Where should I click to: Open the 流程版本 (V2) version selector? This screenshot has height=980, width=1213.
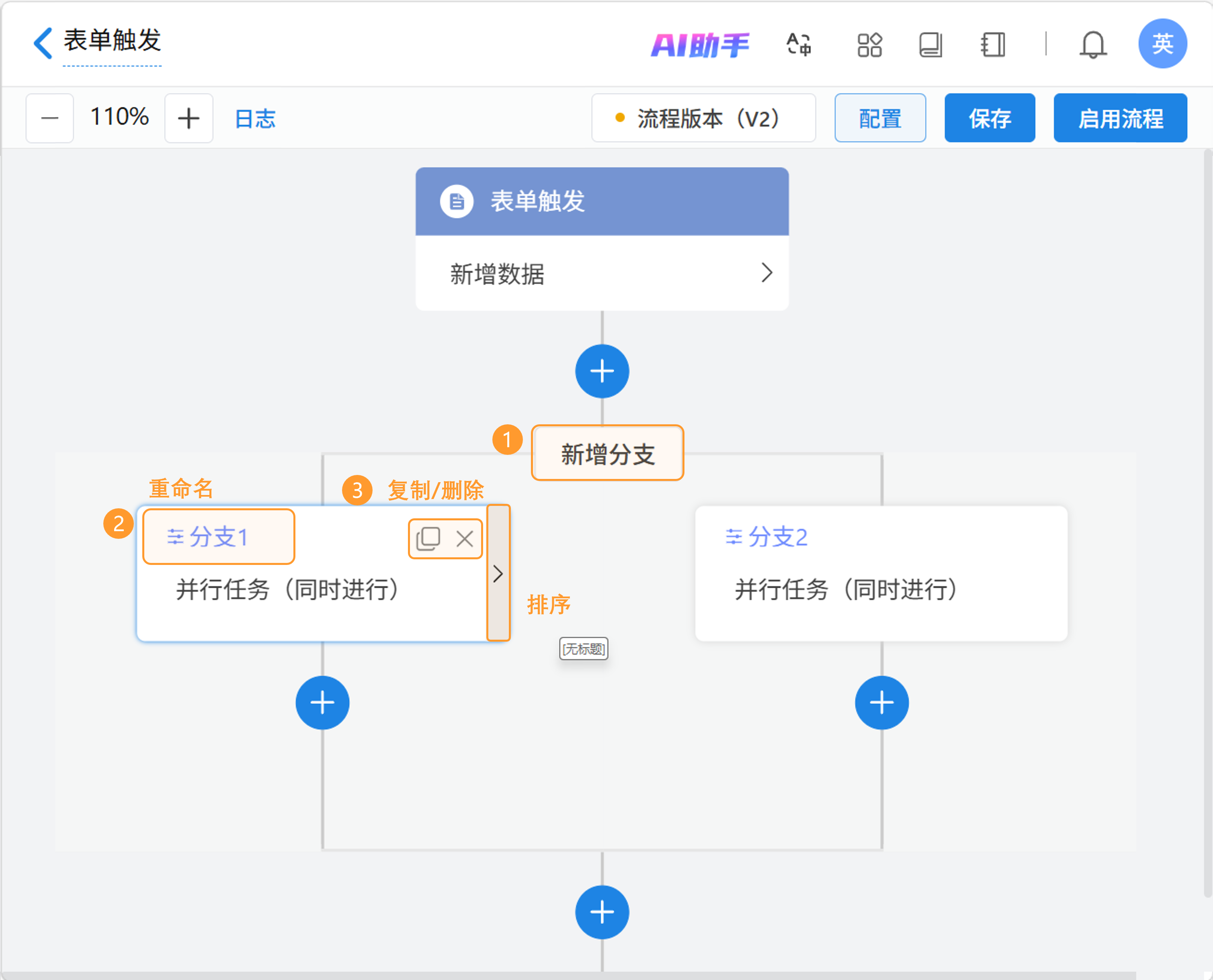click(x=703, y=118)
